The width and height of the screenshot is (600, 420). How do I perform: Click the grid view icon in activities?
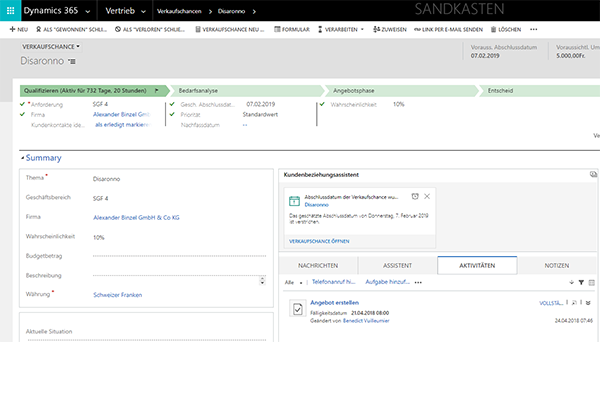(x=592, y=282)
